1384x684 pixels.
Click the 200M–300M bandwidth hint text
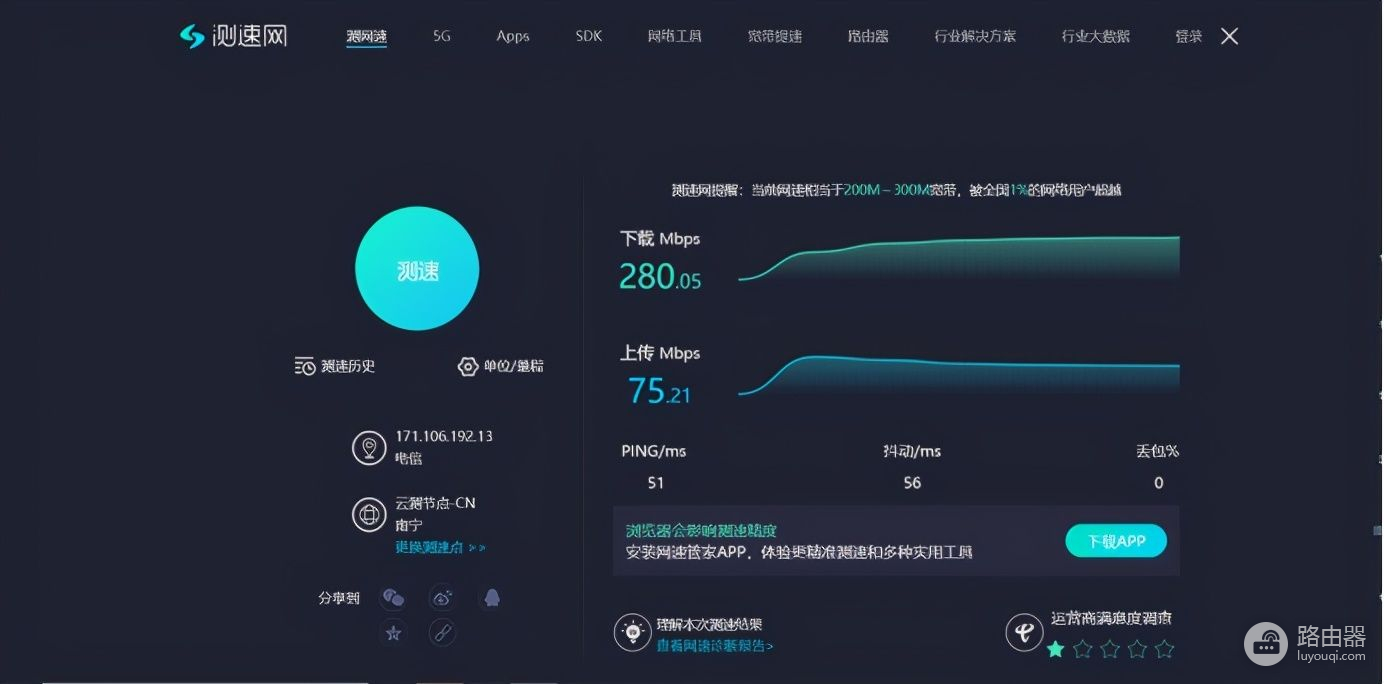tap(887, 190)
